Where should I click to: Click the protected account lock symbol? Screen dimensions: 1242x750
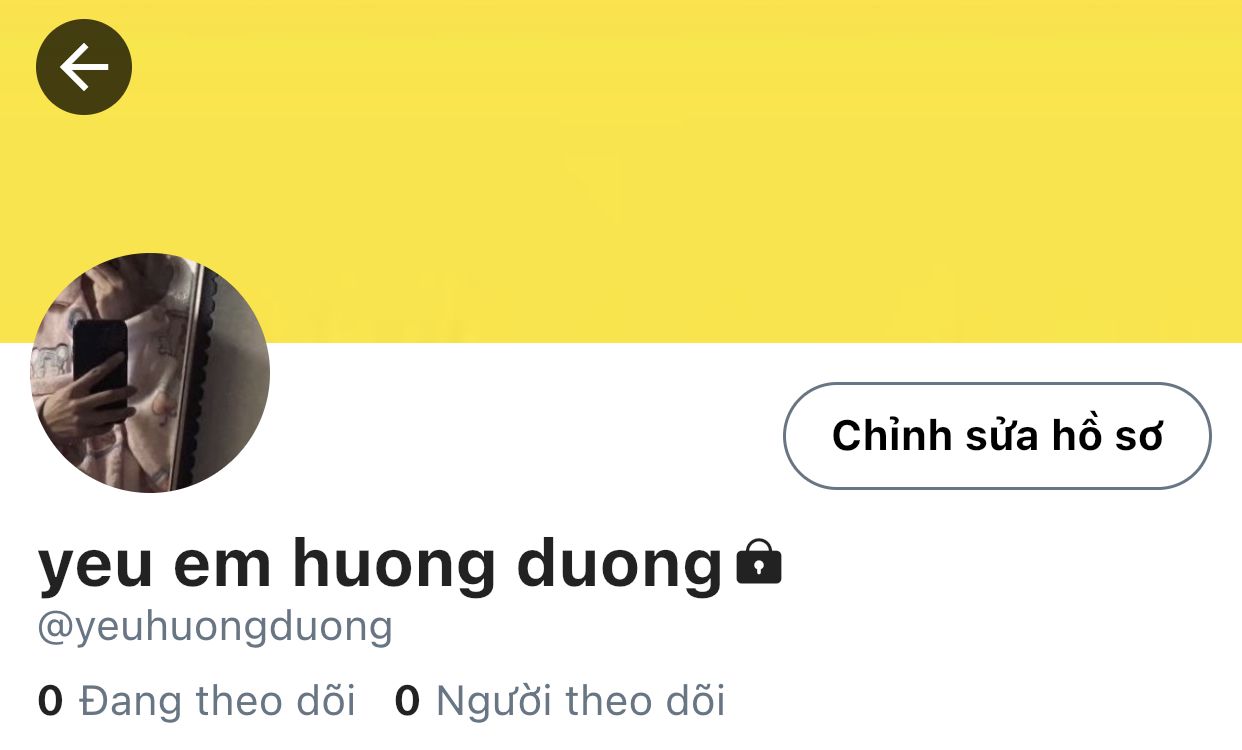759,562
